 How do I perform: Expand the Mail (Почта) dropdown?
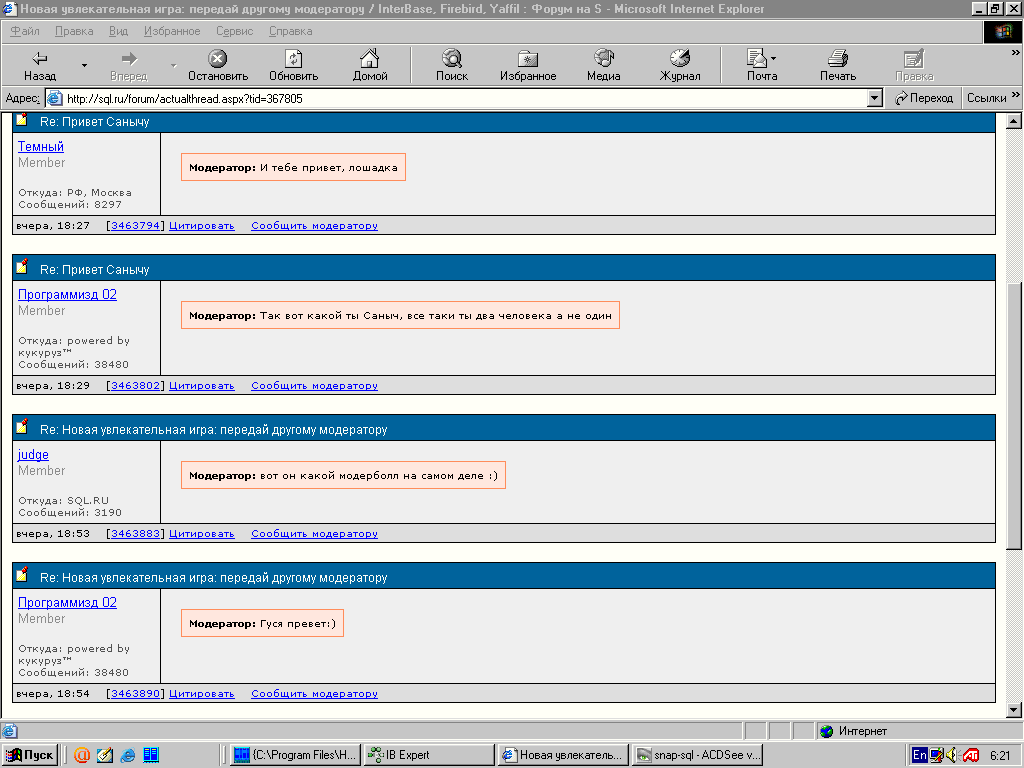coord(773,59)
